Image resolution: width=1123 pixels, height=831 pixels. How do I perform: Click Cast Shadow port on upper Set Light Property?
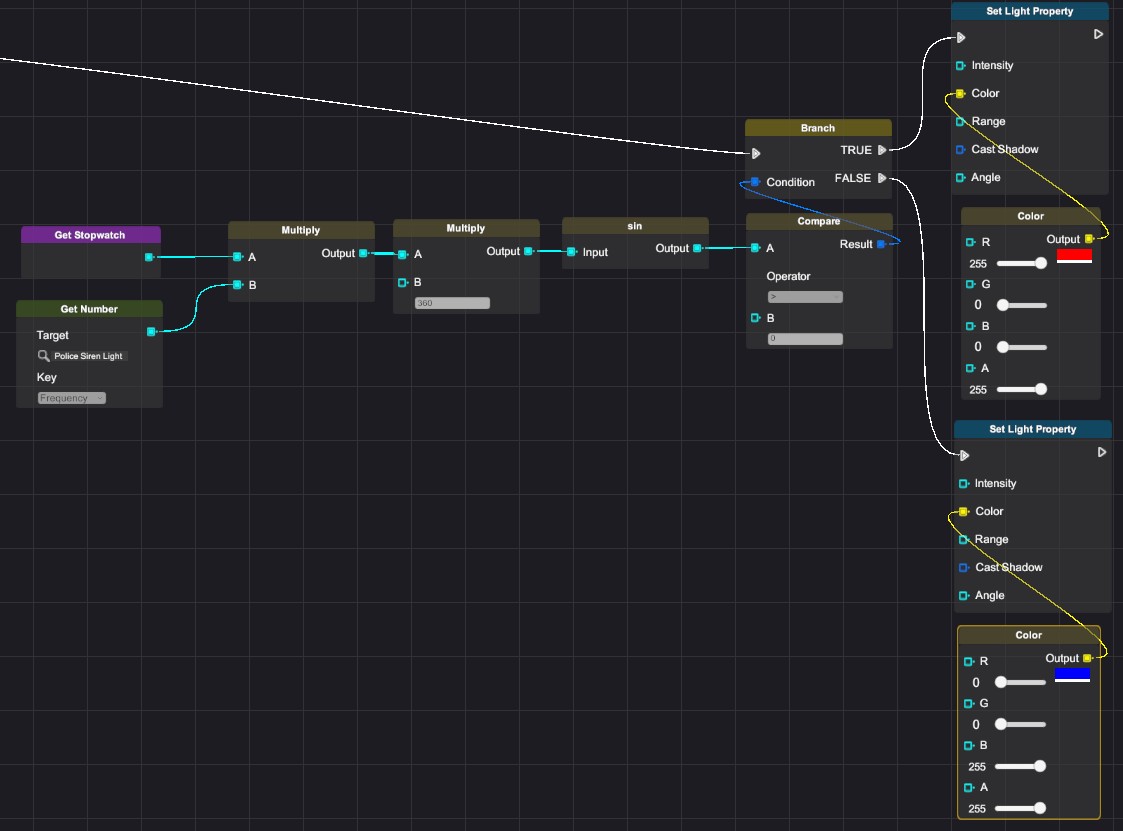[961, 150]
